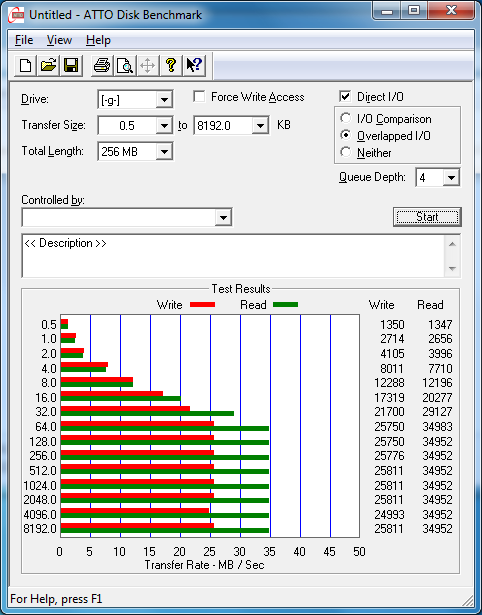The height and width of the screenshot is (615, 482).
Task: Click the 4096.0 transfer size row label
Action: tap(40, 515)
